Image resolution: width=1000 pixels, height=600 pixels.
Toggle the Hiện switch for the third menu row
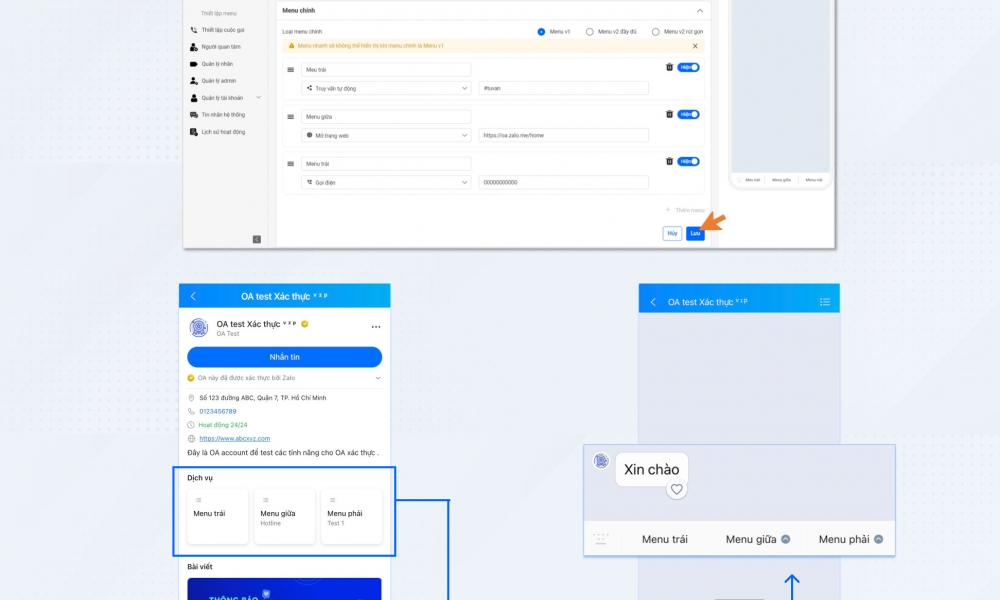(x=688, y=161)
